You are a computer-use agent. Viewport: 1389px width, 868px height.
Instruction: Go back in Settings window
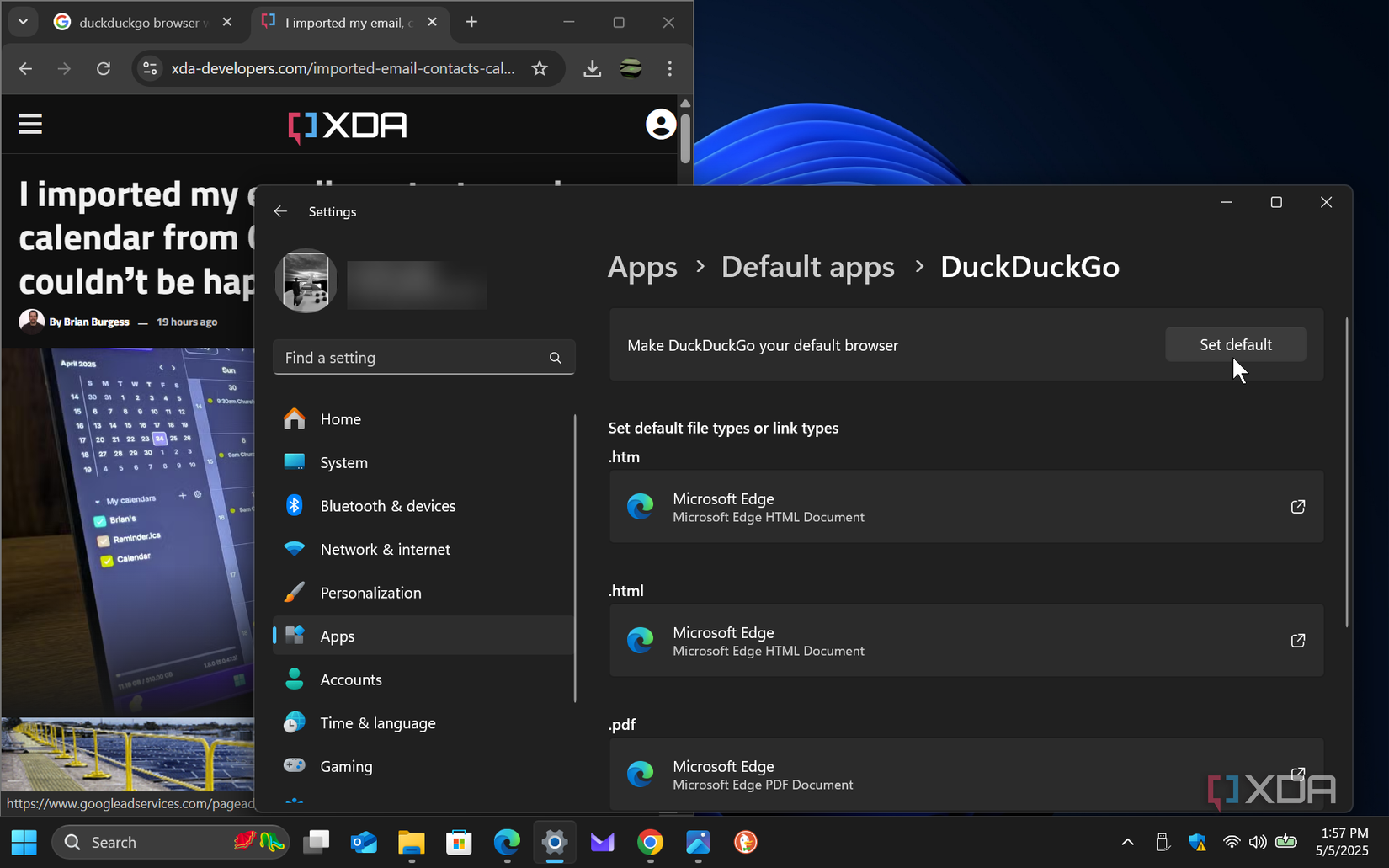280,211
